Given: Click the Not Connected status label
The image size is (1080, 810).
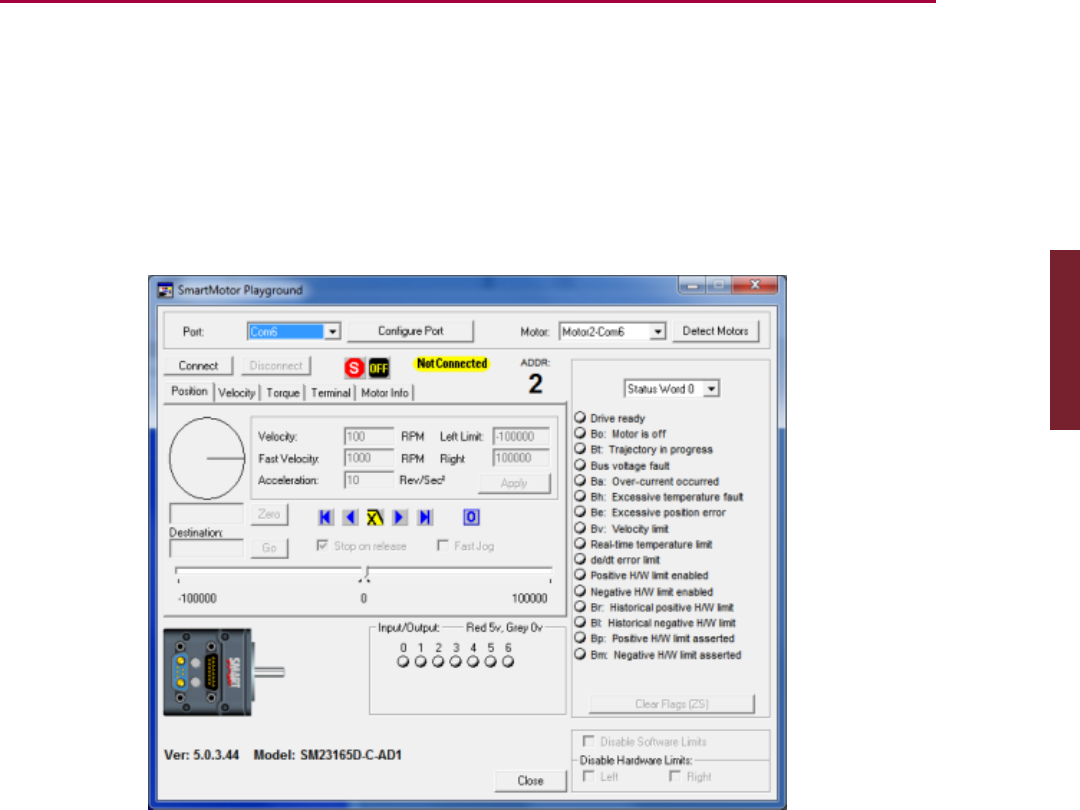Looking at the screenshot, I should pyautogui.click(x=452, y=364).
